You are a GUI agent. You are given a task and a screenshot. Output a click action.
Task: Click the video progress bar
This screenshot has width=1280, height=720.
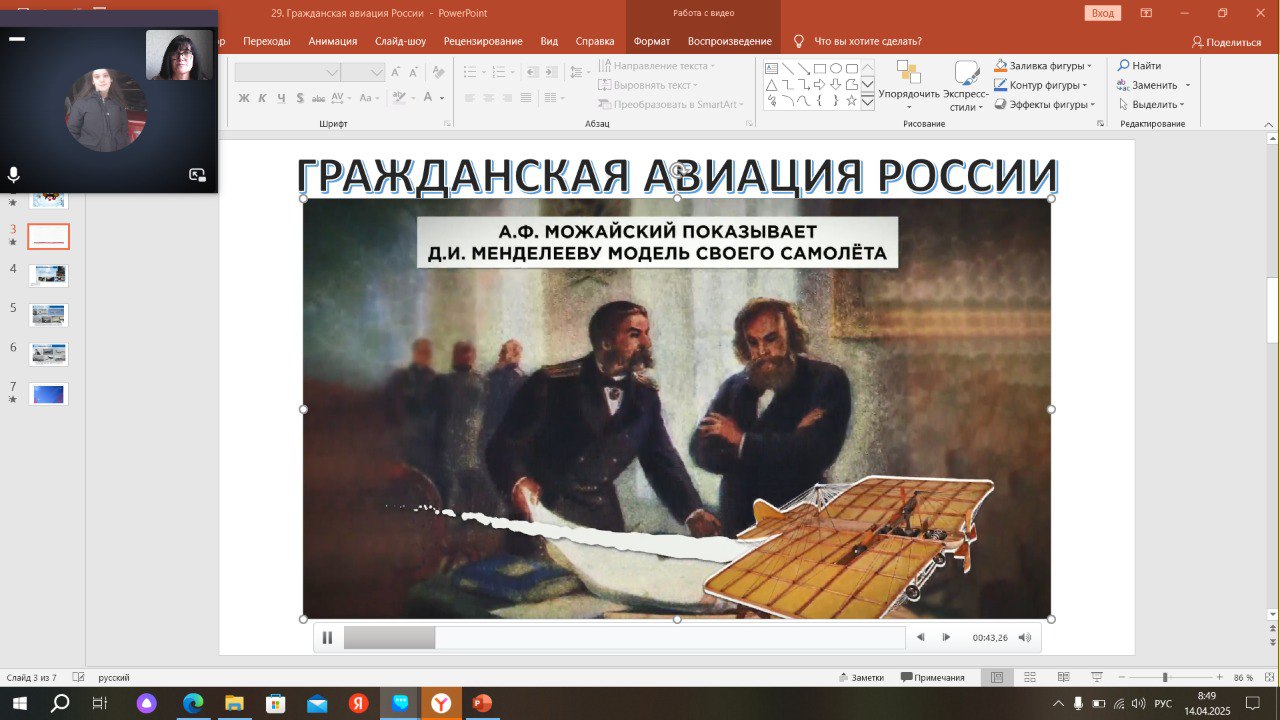(624, 637)
